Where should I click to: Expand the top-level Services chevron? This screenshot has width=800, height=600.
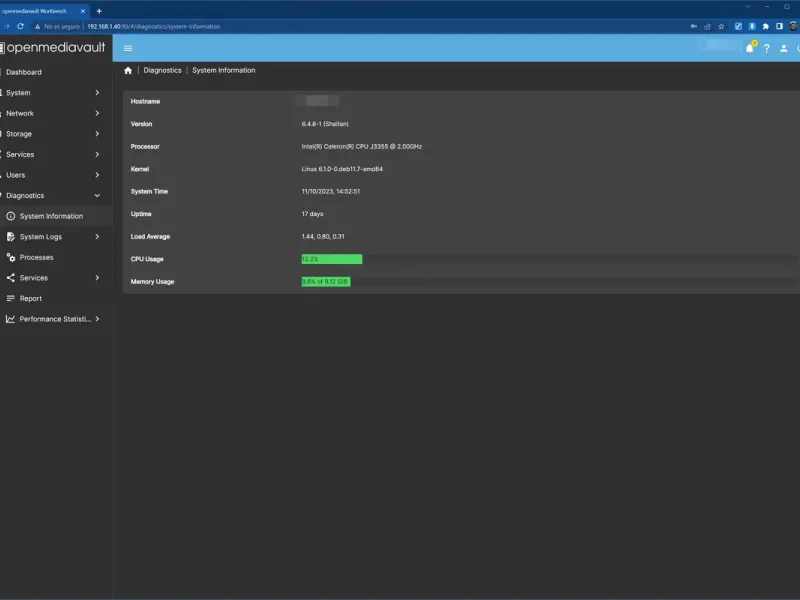coord(97,155)
